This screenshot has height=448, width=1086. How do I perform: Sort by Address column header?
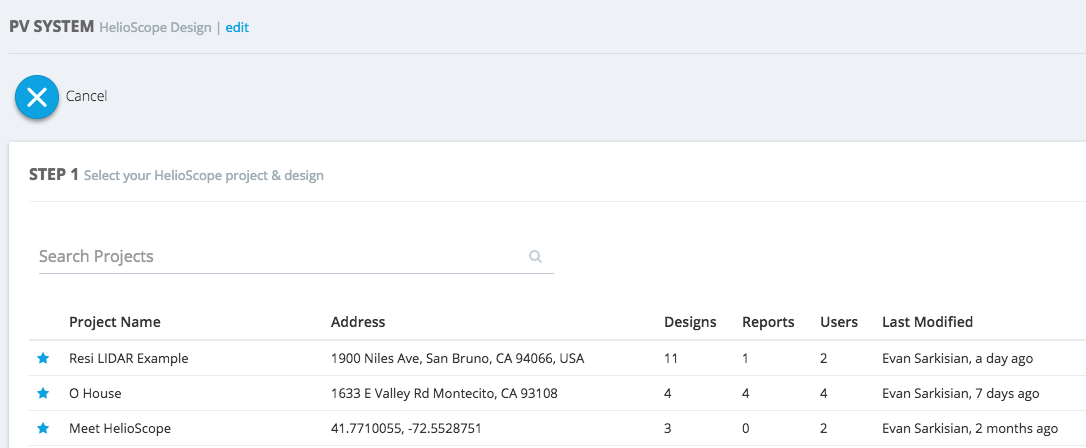point(358,322)
